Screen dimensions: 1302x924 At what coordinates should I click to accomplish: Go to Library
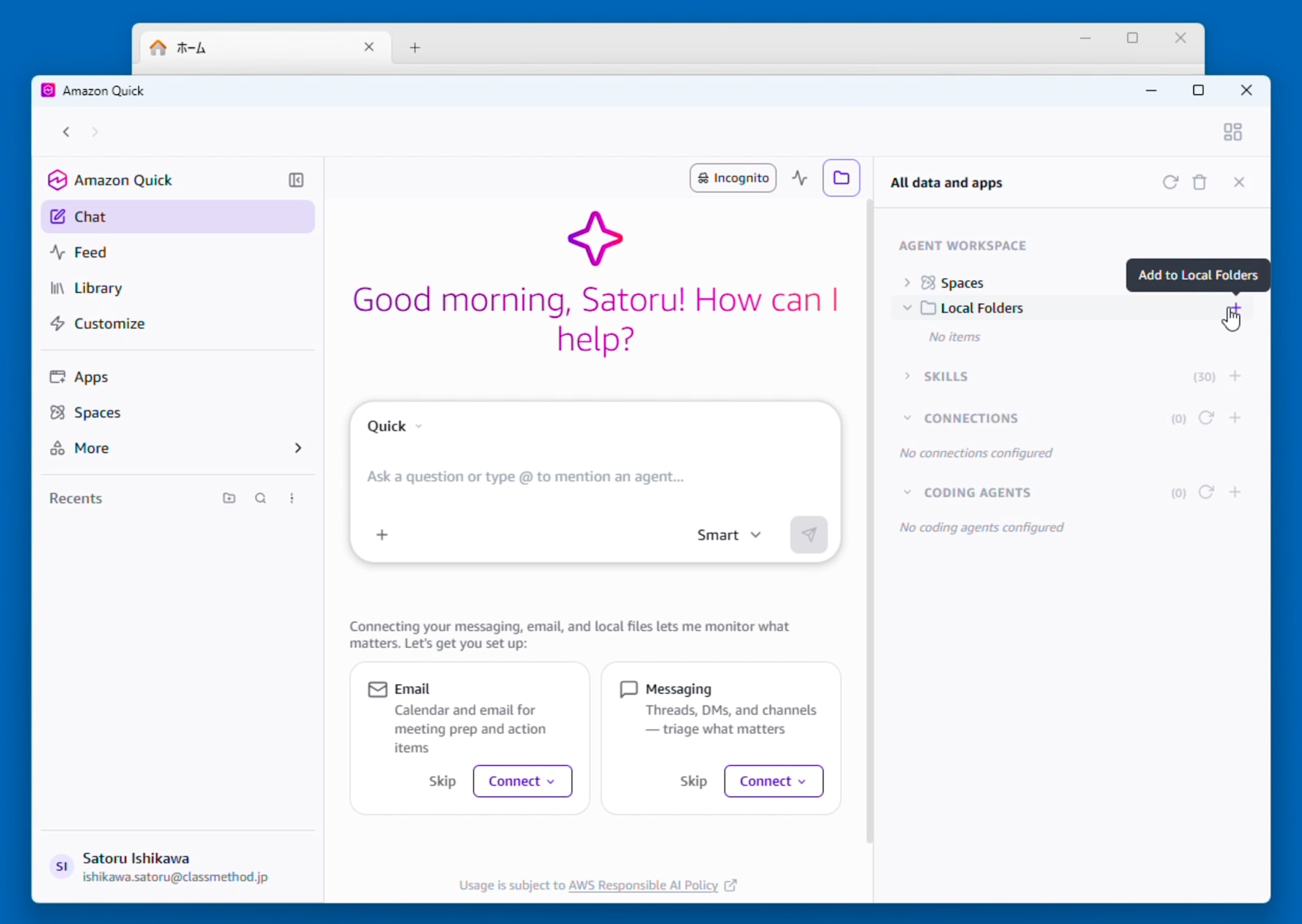pyautogui.click(x=178, y=288)
